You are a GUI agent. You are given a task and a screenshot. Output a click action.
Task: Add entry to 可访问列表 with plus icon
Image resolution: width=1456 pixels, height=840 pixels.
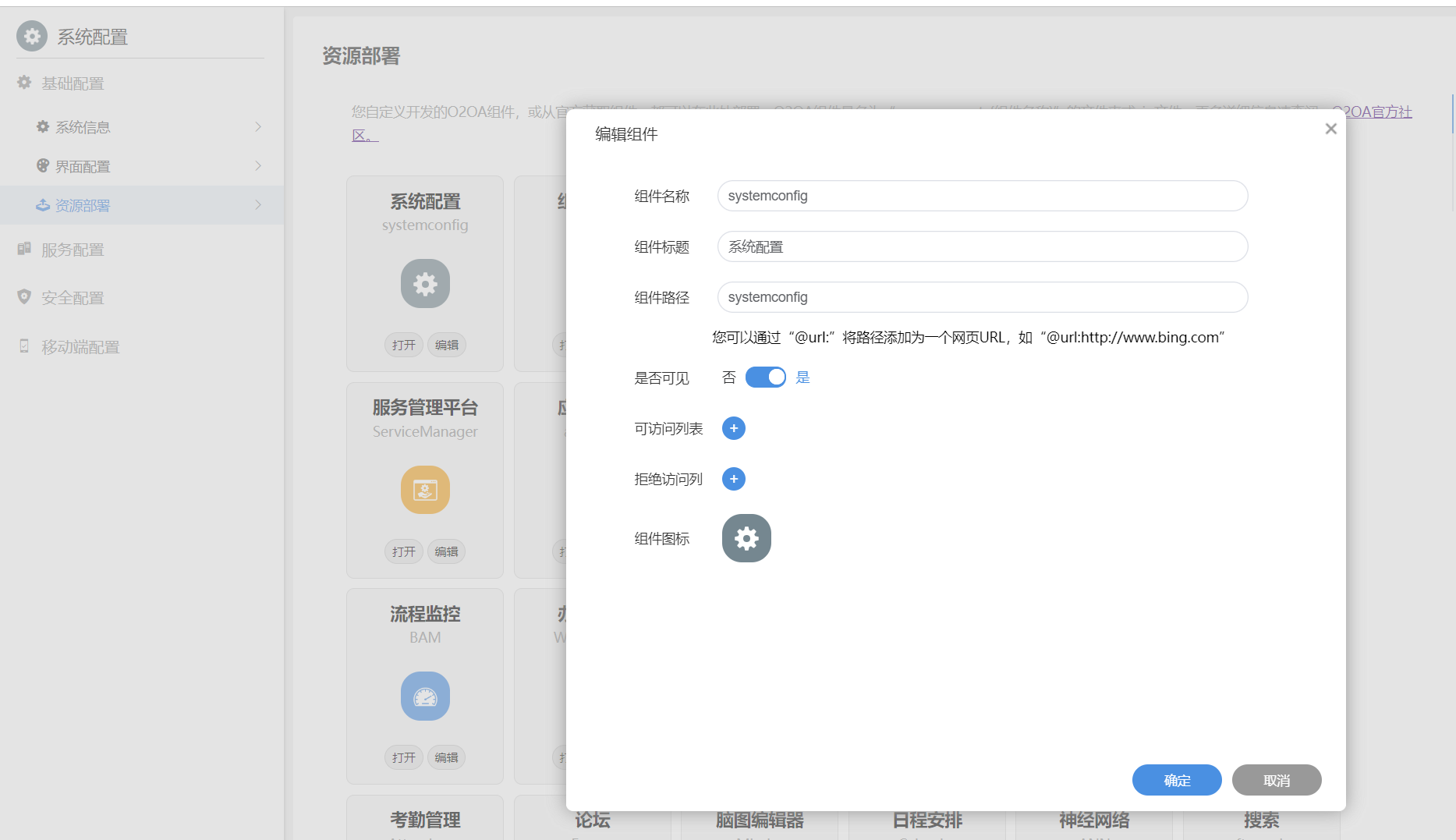pyautogui.click(x=733, y=428)
